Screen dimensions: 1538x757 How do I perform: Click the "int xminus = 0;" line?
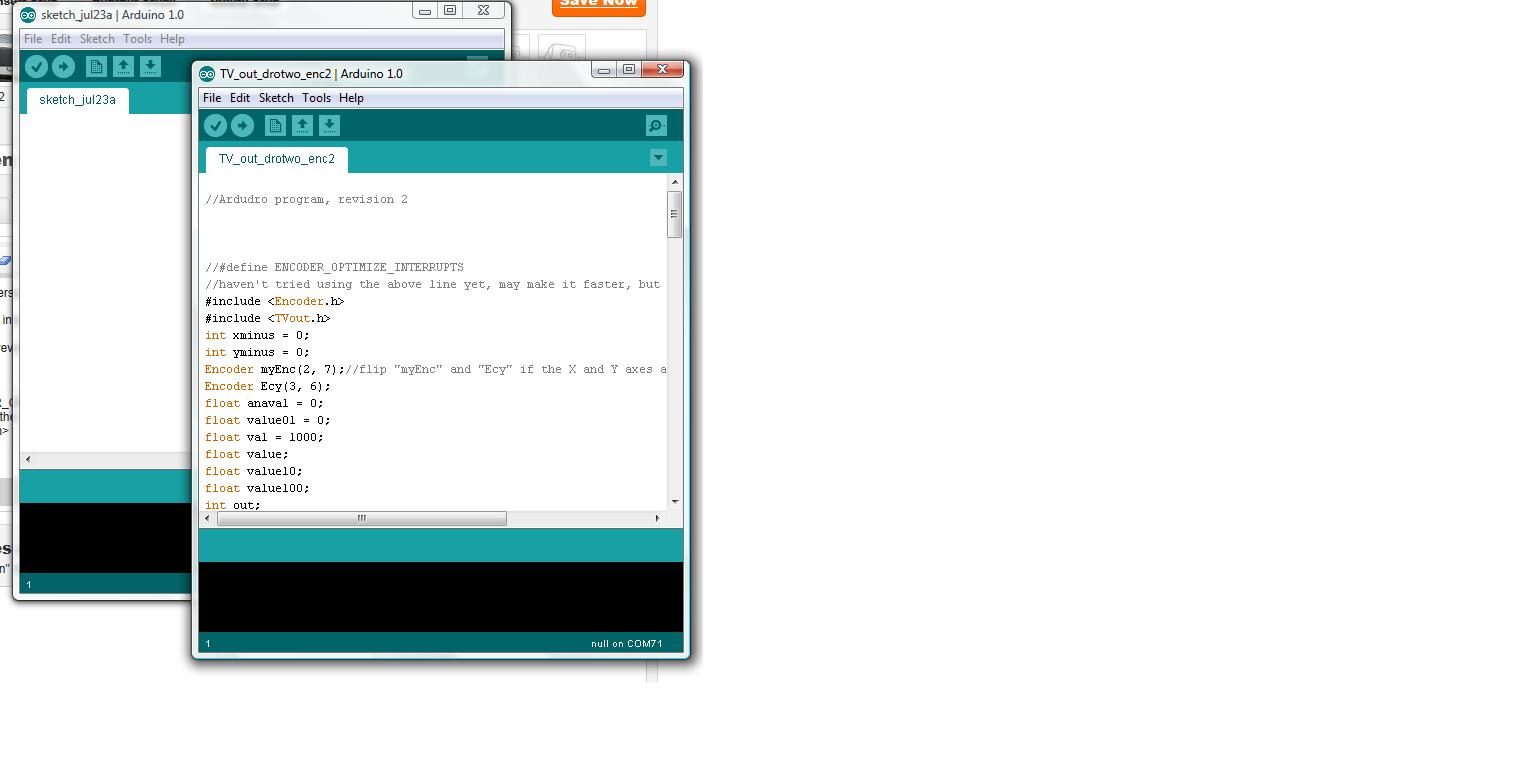[x=257, y=335]
